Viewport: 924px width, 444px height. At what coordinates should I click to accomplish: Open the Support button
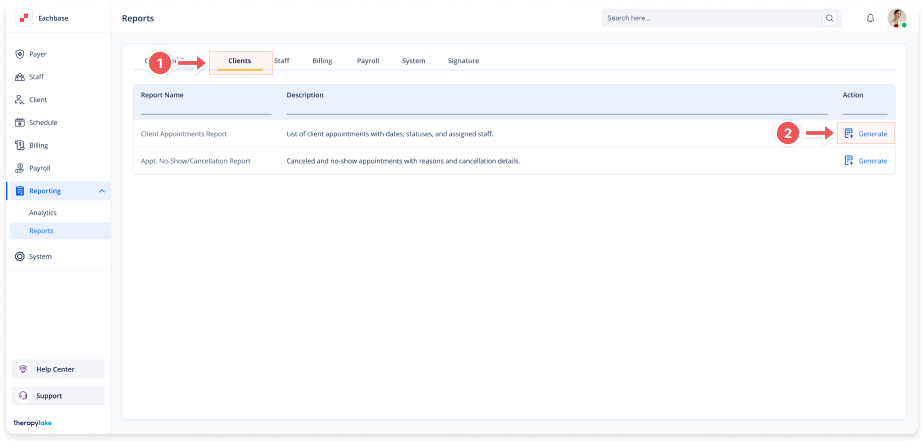58,396
